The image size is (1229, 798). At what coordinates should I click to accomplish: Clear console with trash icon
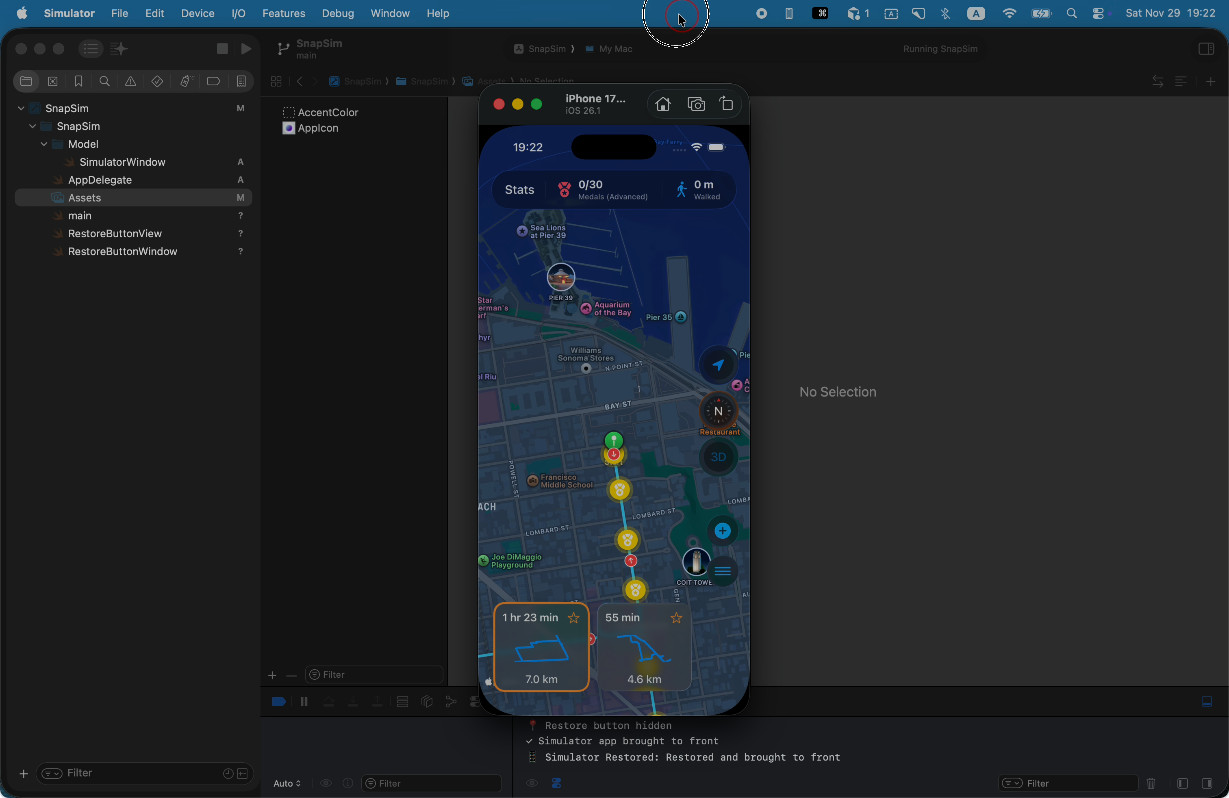(x=1151, y=783)
